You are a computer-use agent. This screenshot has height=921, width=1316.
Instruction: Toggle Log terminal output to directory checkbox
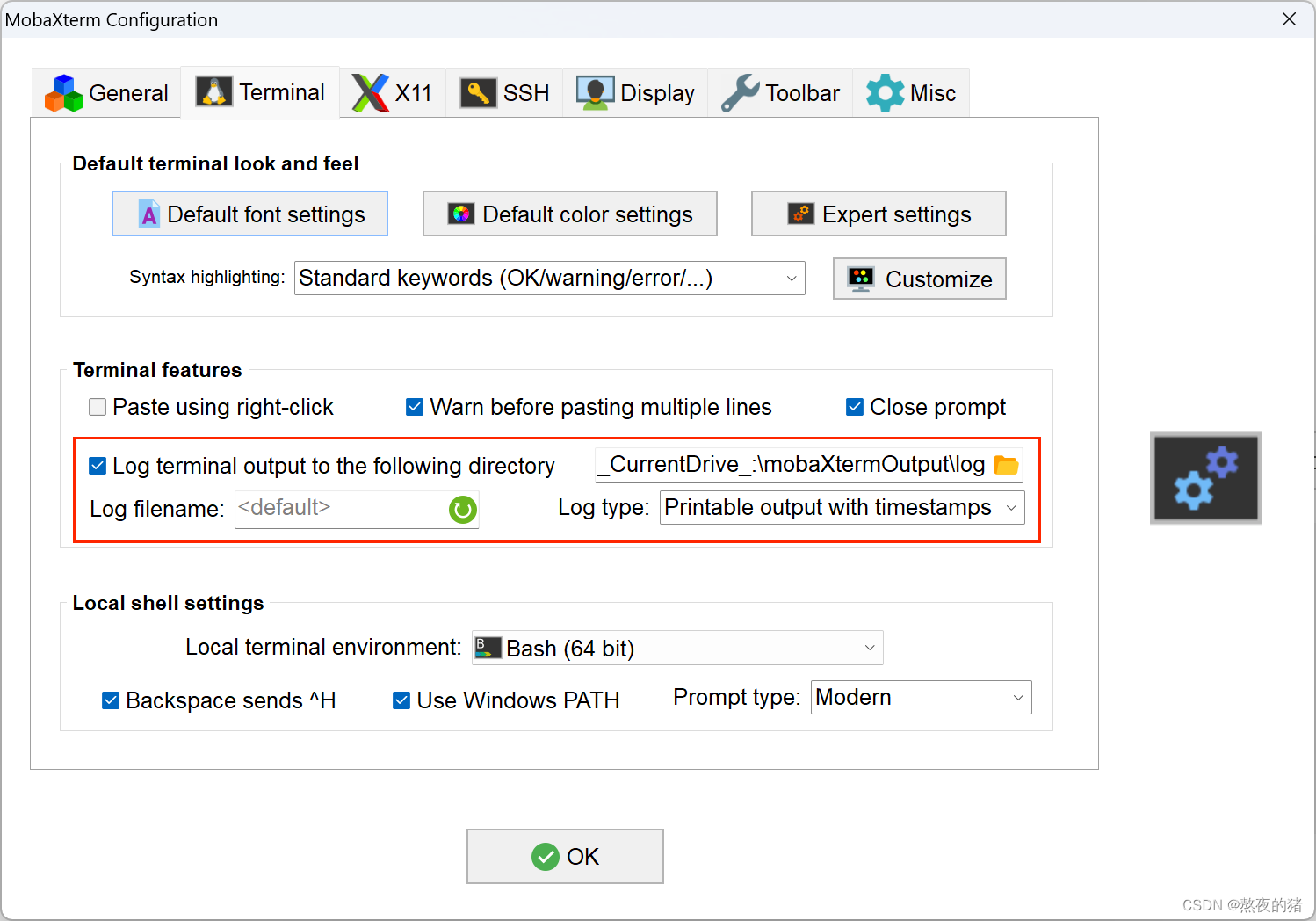tap(98, 466)
